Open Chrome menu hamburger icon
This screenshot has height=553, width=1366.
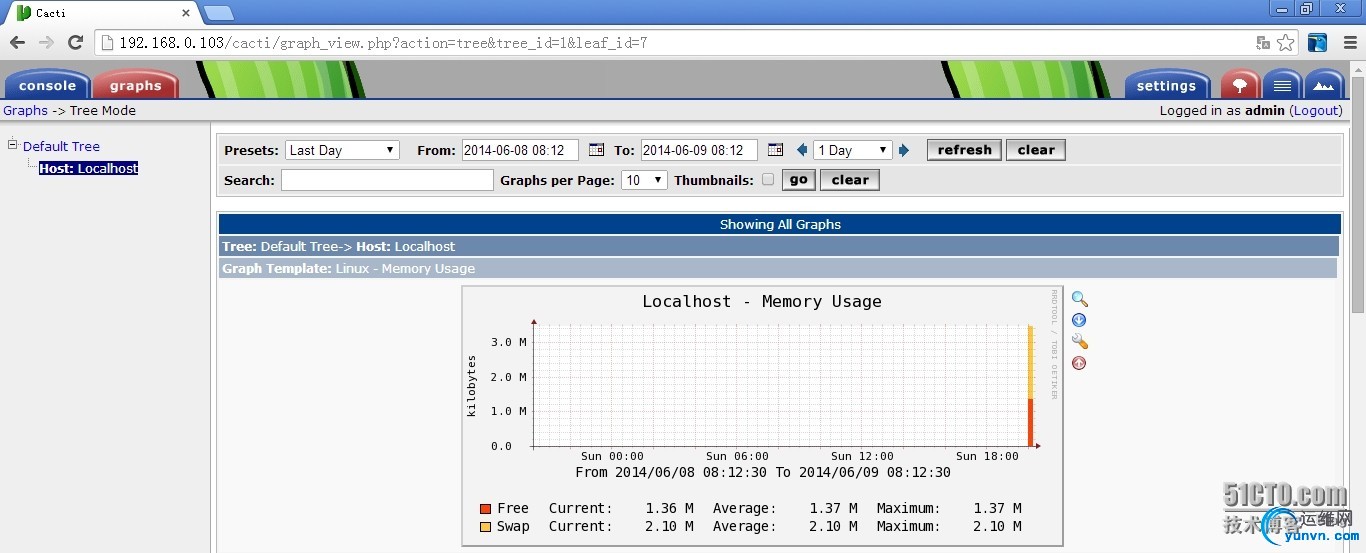1349,43
